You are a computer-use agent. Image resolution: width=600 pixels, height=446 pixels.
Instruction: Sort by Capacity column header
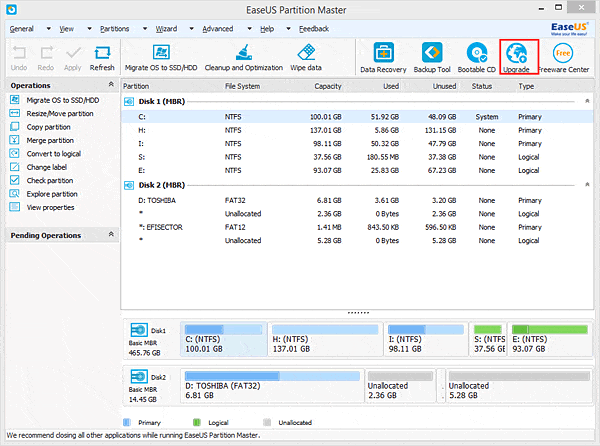(328, 86)
